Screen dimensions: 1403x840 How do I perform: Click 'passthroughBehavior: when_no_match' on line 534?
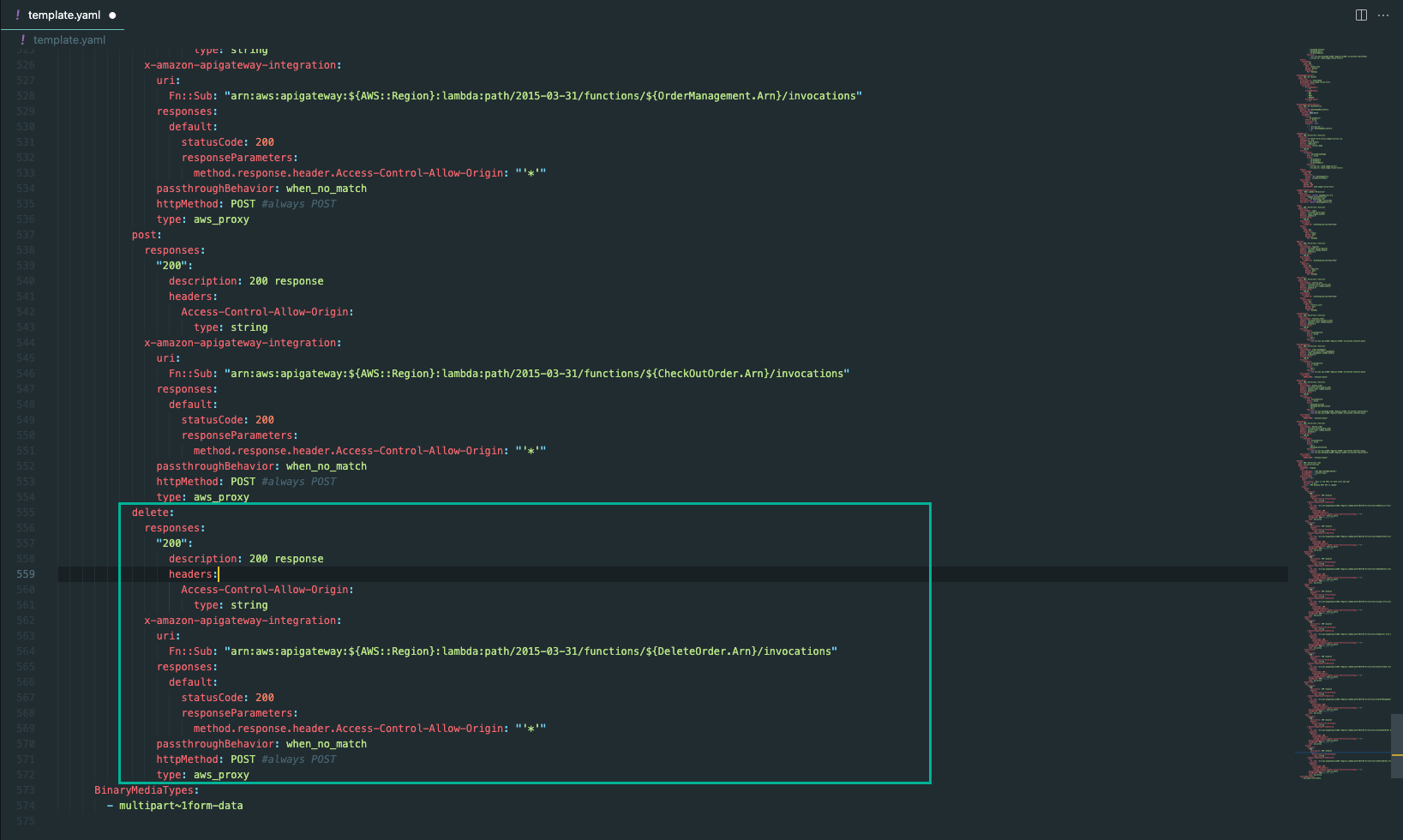click(x=261, y=189)
